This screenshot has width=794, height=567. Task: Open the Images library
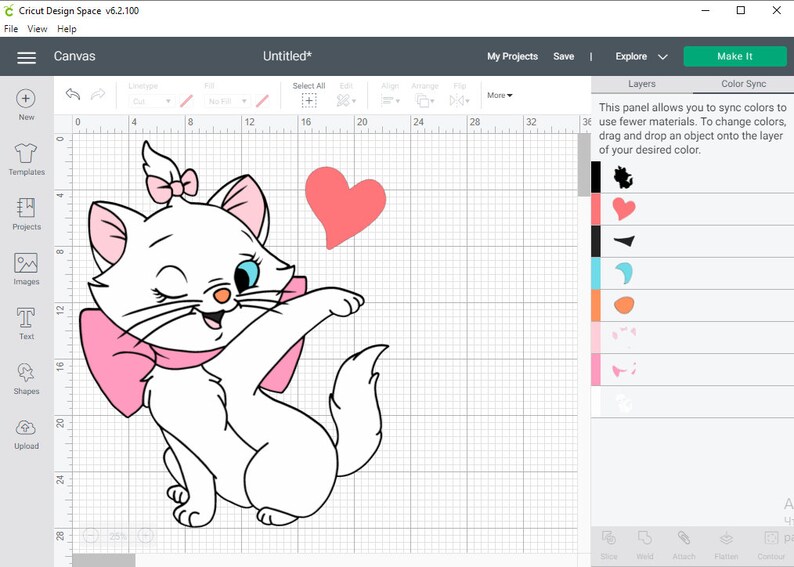(x=26, y=269)
